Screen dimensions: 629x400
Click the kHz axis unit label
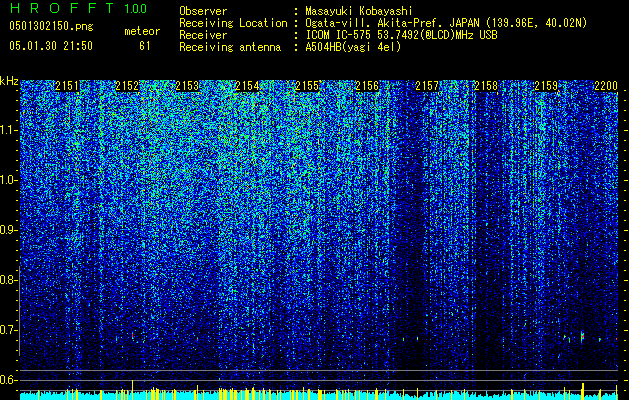point(9,82)
